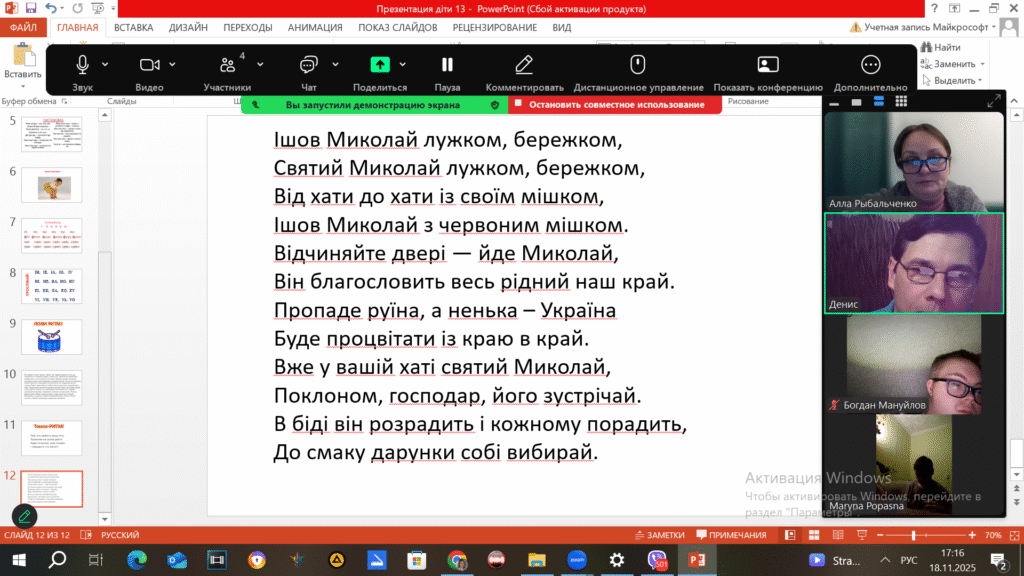Select slide 9 thumbnail in panel
Viewport: 1024px width, 576px height.
click(51, 337)
